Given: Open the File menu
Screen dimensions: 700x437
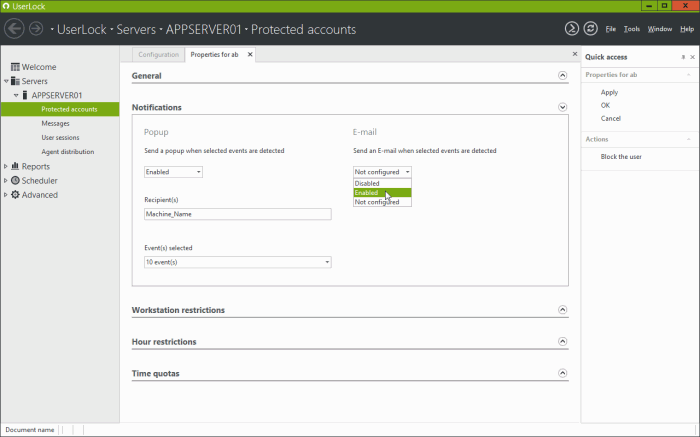Looking at the screenshot, I should click(x=610, y=29).
